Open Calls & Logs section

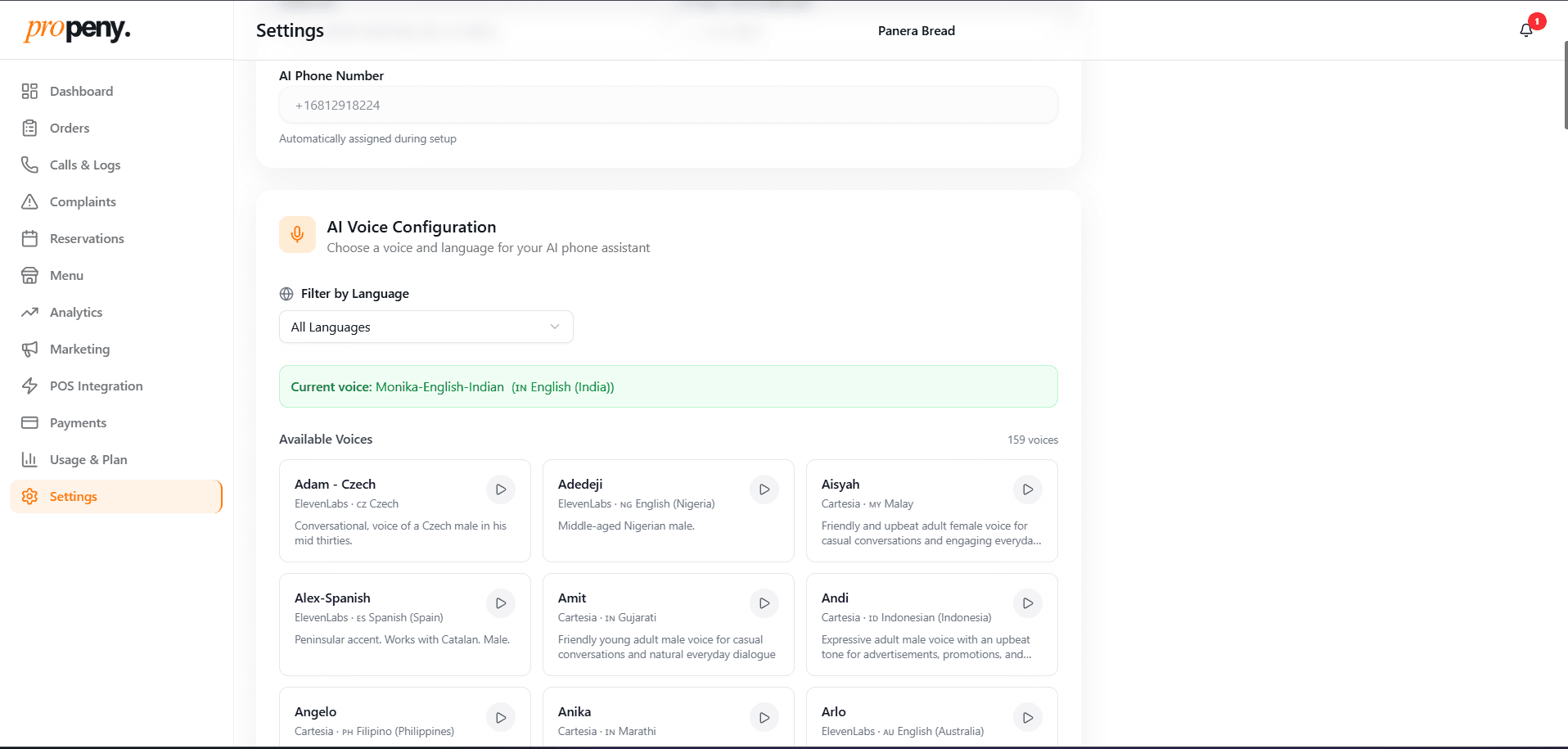[x=116, y=165]
